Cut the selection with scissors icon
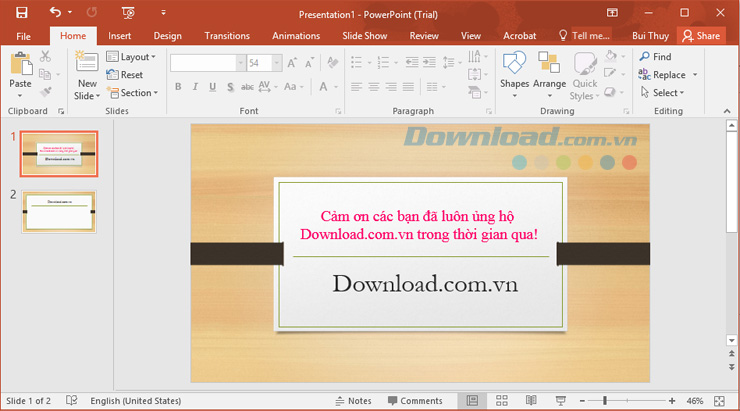 point(45,57)
